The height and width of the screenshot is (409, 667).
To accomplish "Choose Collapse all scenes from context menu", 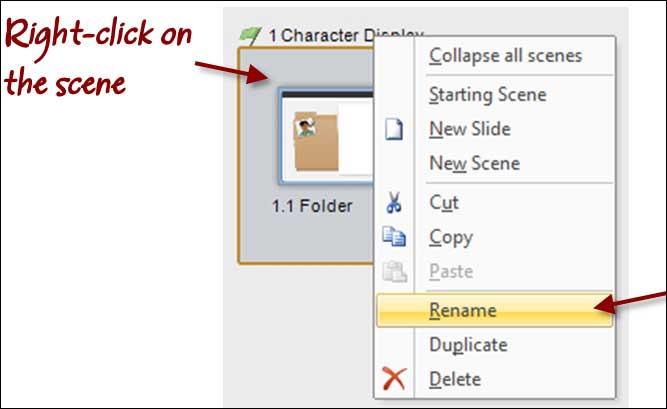I will point(505,56).
